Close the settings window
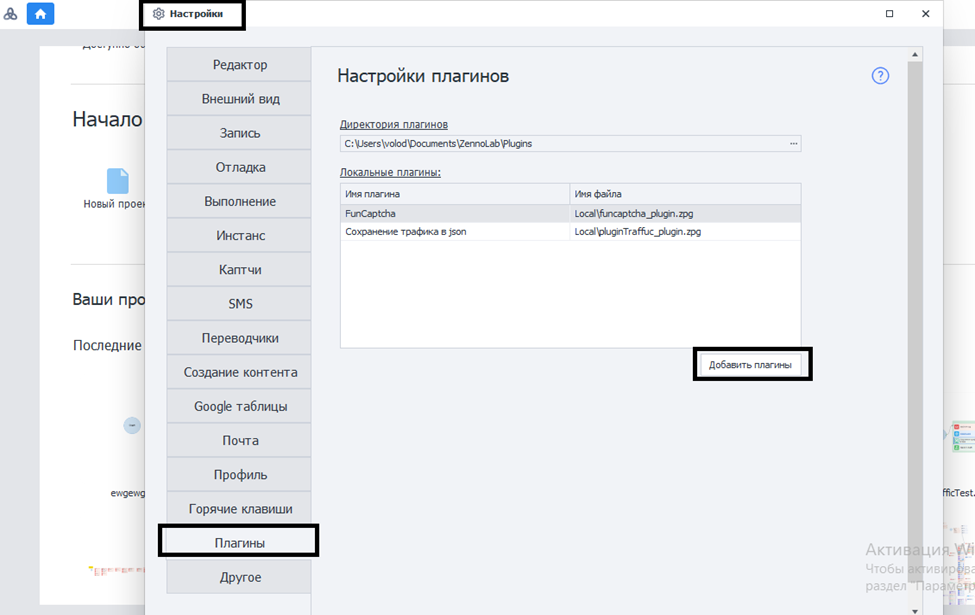The image size is (975, 615). 925,14
